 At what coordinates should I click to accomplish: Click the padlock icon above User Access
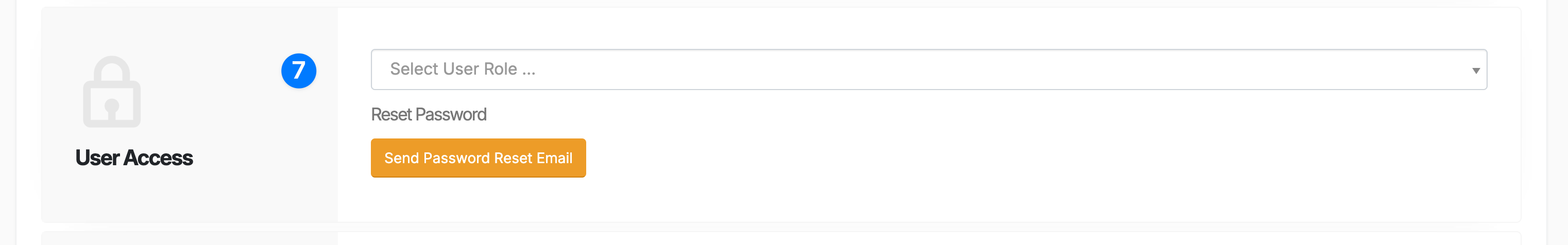[112, 93]
